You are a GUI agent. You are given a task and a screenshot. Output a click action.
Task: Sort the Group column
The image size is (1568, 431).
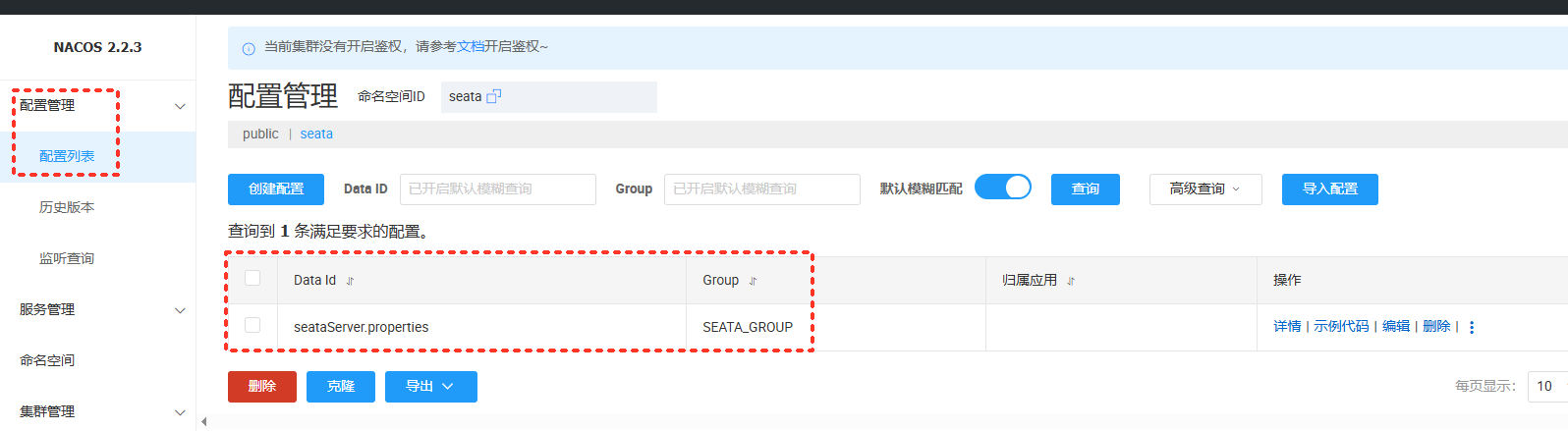pyautogui.click(x=754, y=281)
